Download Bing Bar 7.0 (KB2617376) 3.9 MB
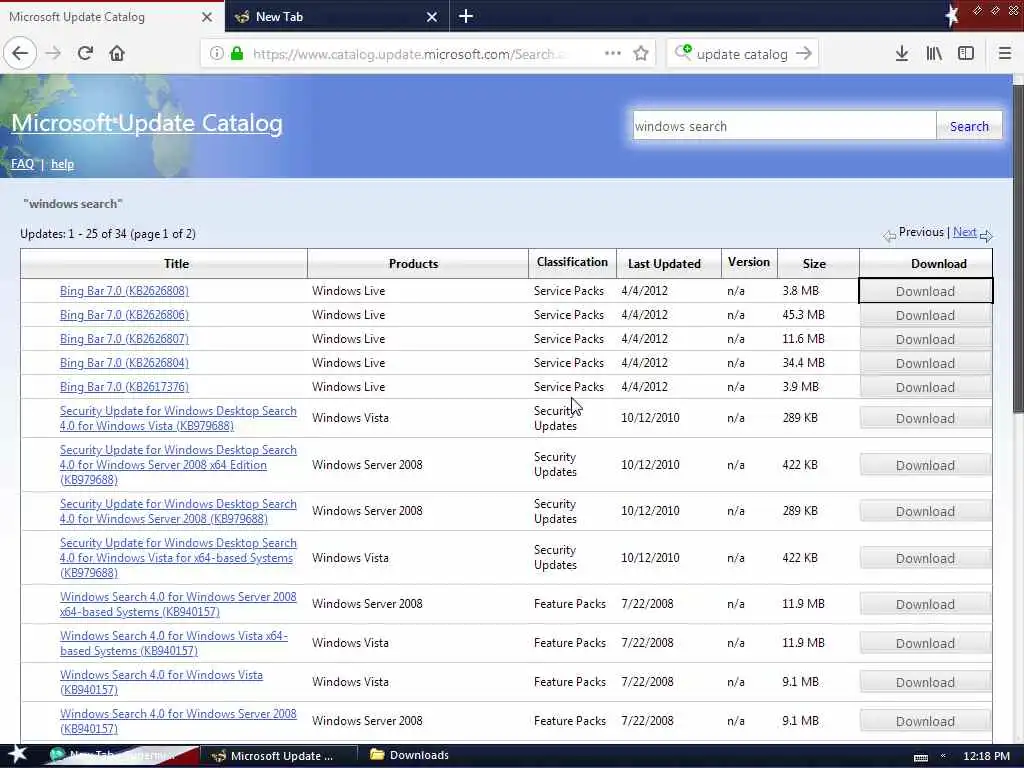 tap(925, 388)
